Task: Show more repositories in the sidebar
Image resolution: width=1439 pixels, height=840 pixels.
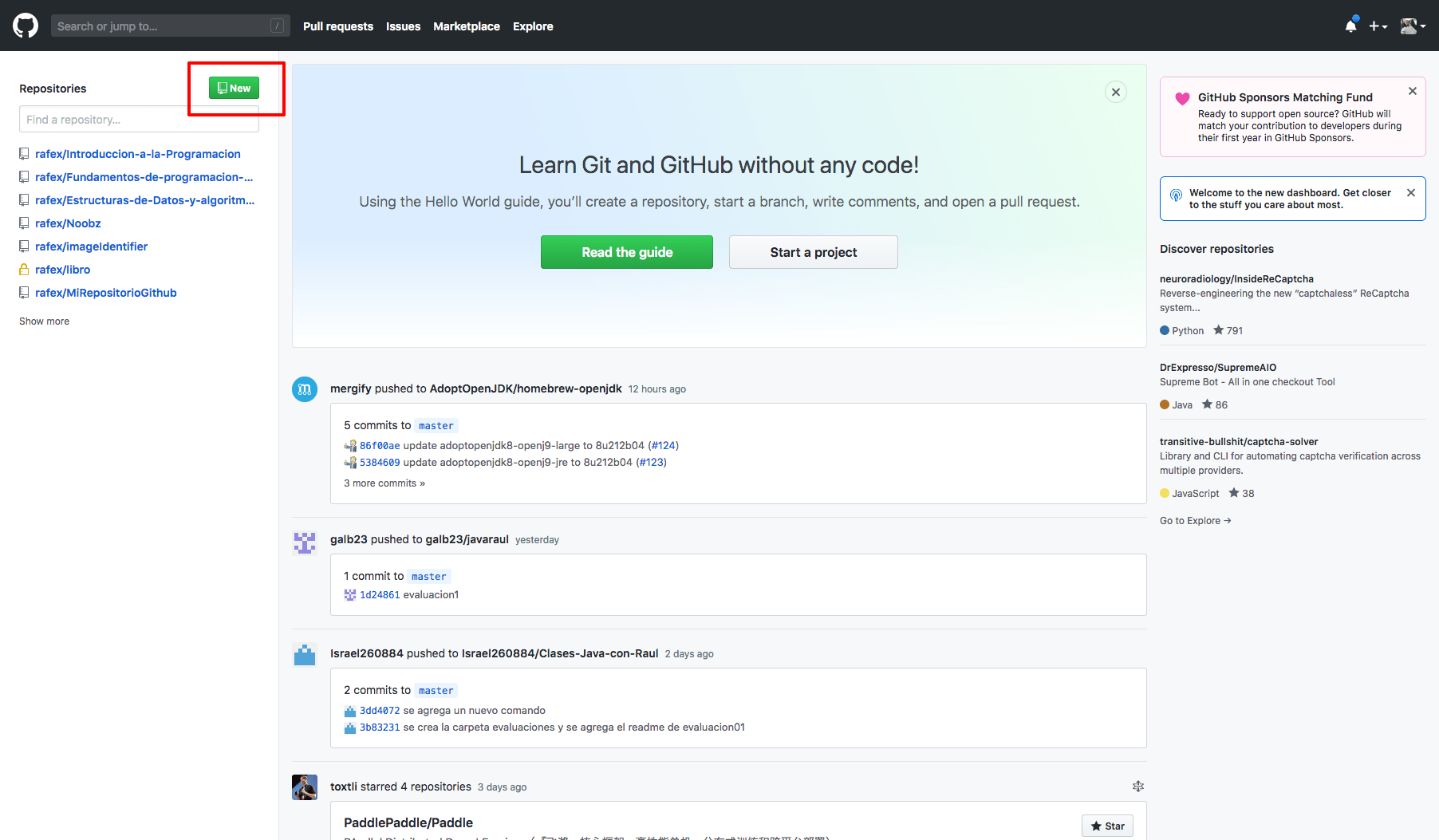Action: [44, 321]
